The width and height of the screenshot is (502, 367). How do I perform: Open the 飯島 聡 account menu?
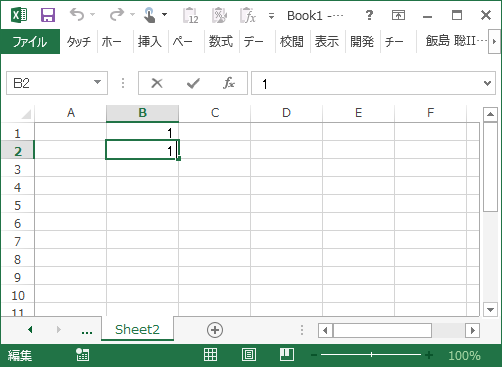pos(455,41)
